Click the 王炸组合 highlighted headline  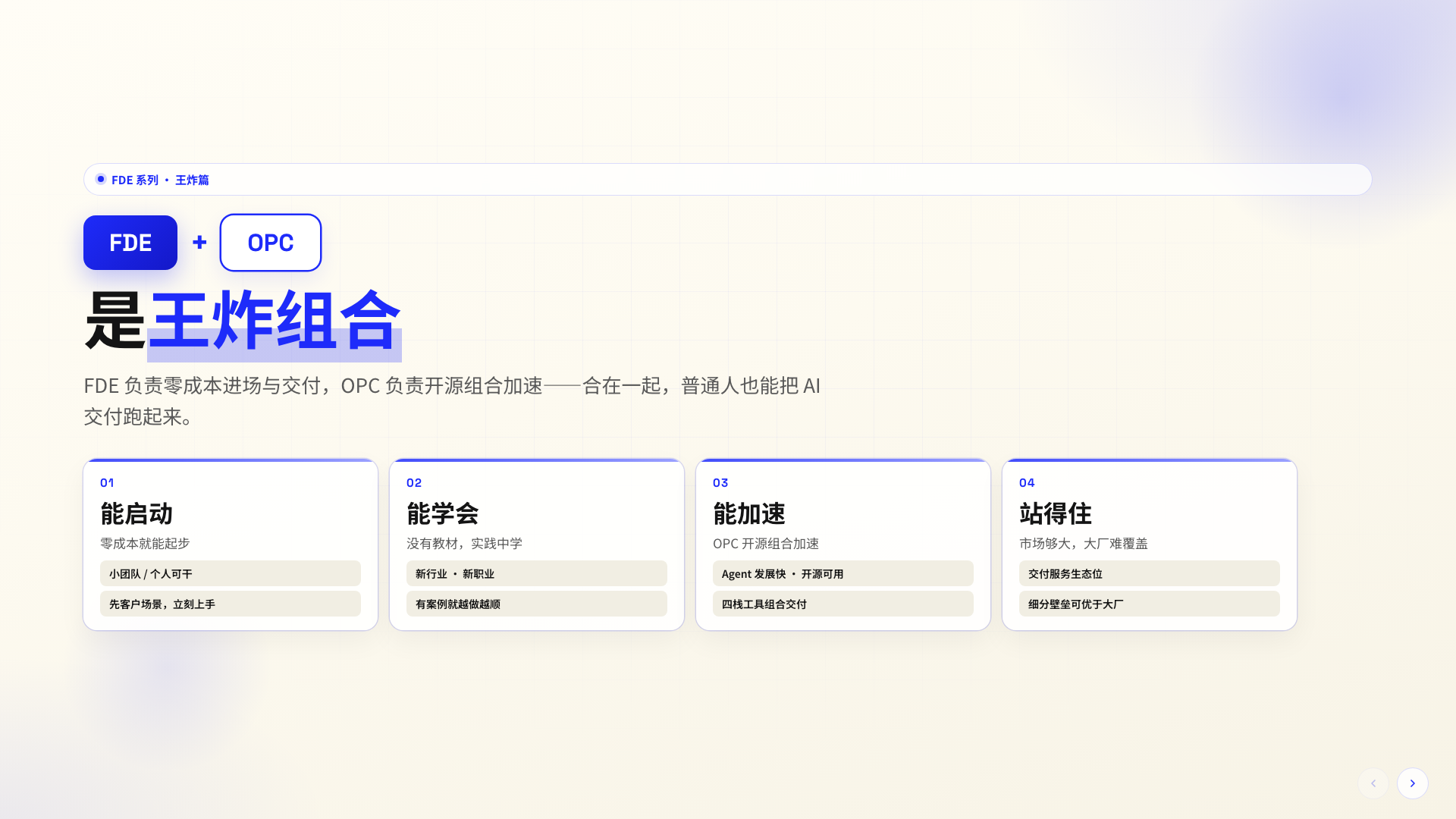coord(275,321)
